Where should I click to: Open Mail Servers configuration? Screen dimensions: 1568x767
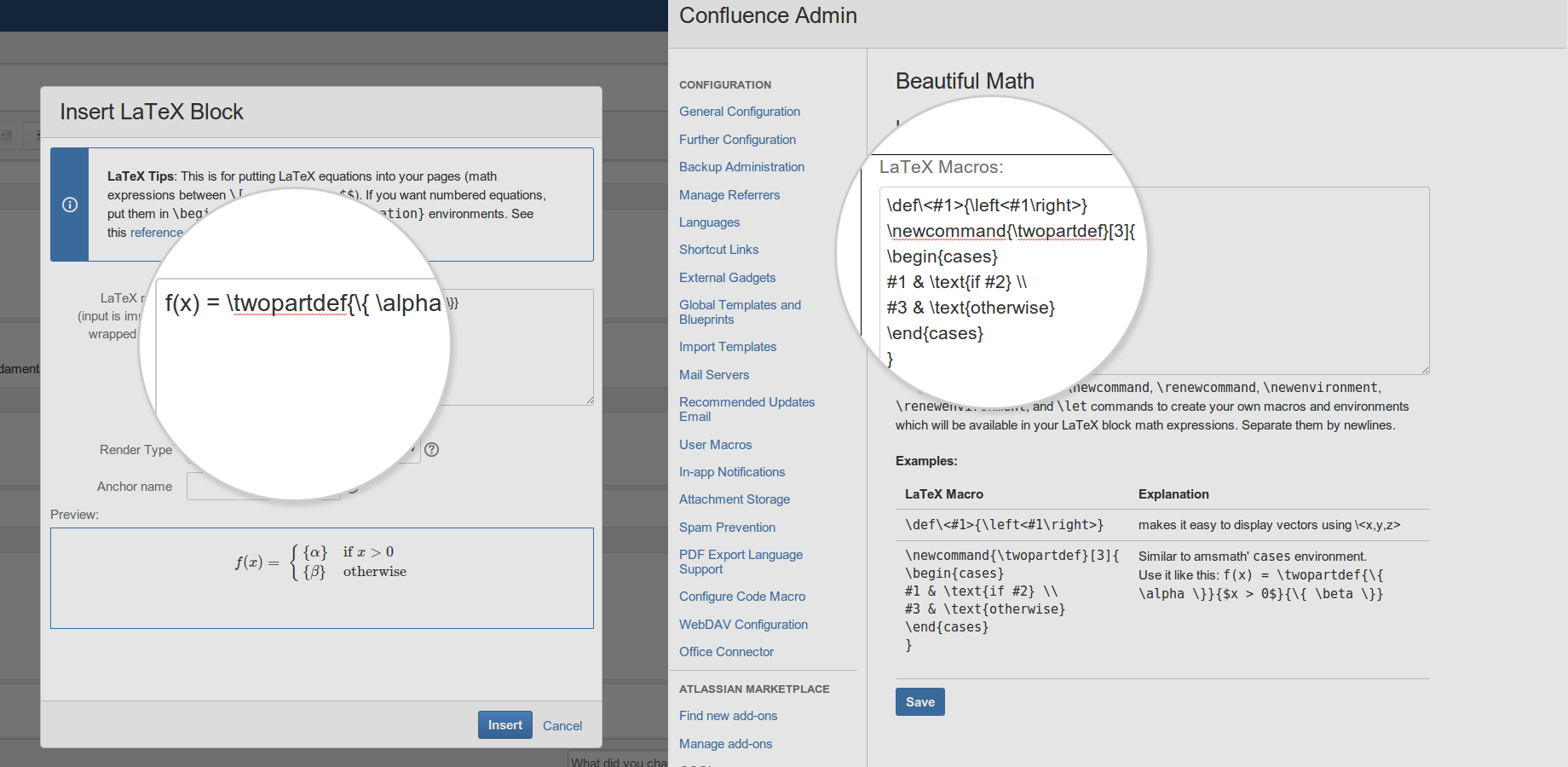(x=714, y=375)
